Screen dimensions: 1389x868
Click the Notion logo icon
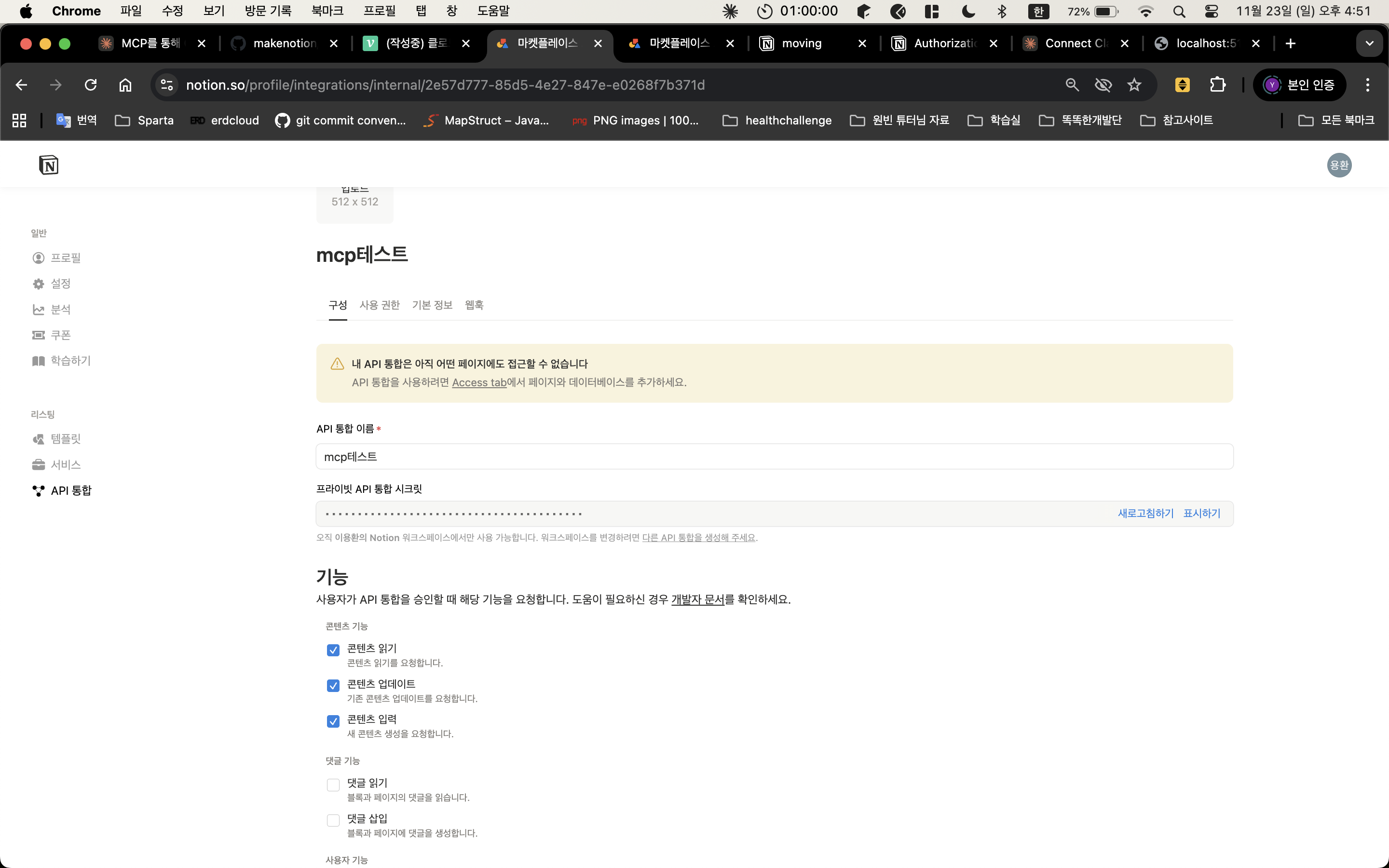coord(49,165)
